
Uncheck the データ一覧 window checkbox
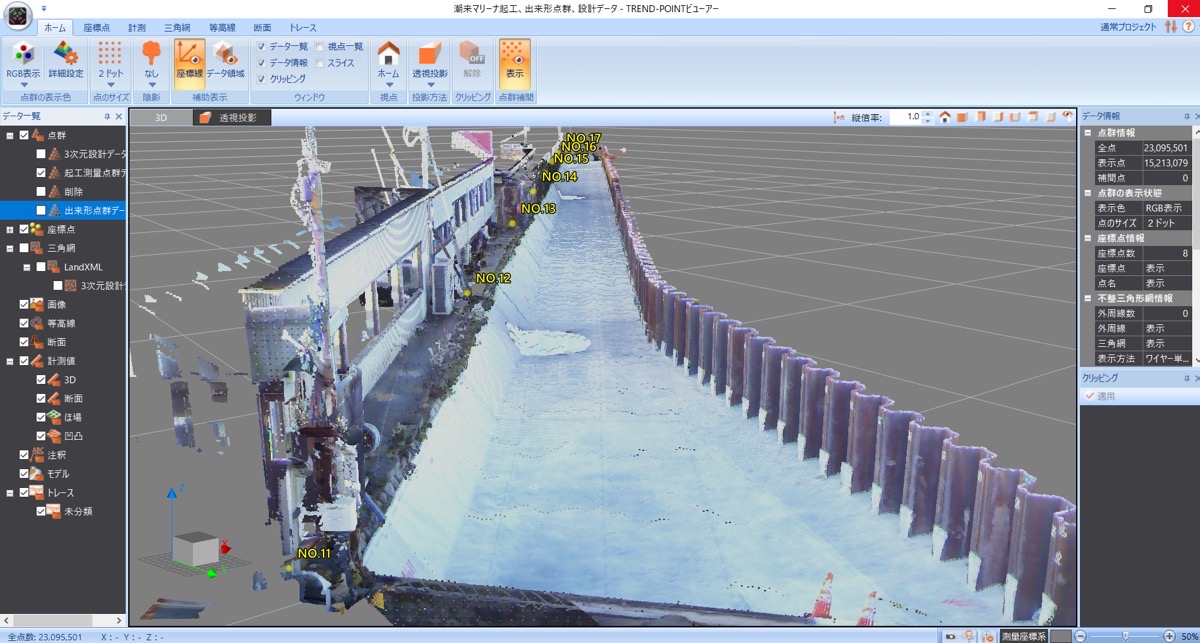click(x=262, y=47)
